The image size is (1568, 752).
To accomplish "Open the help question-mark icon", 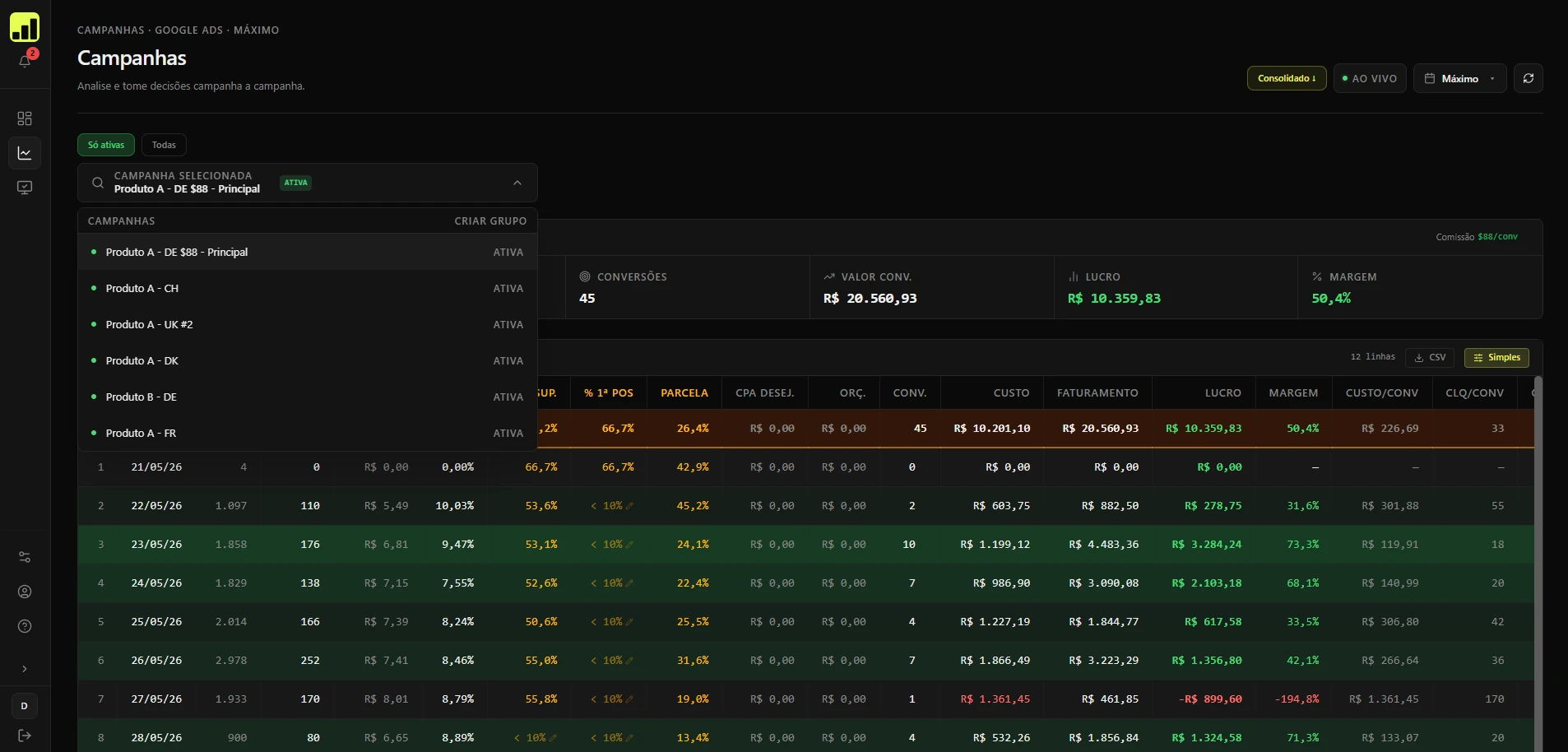I will tap(25, 626).
